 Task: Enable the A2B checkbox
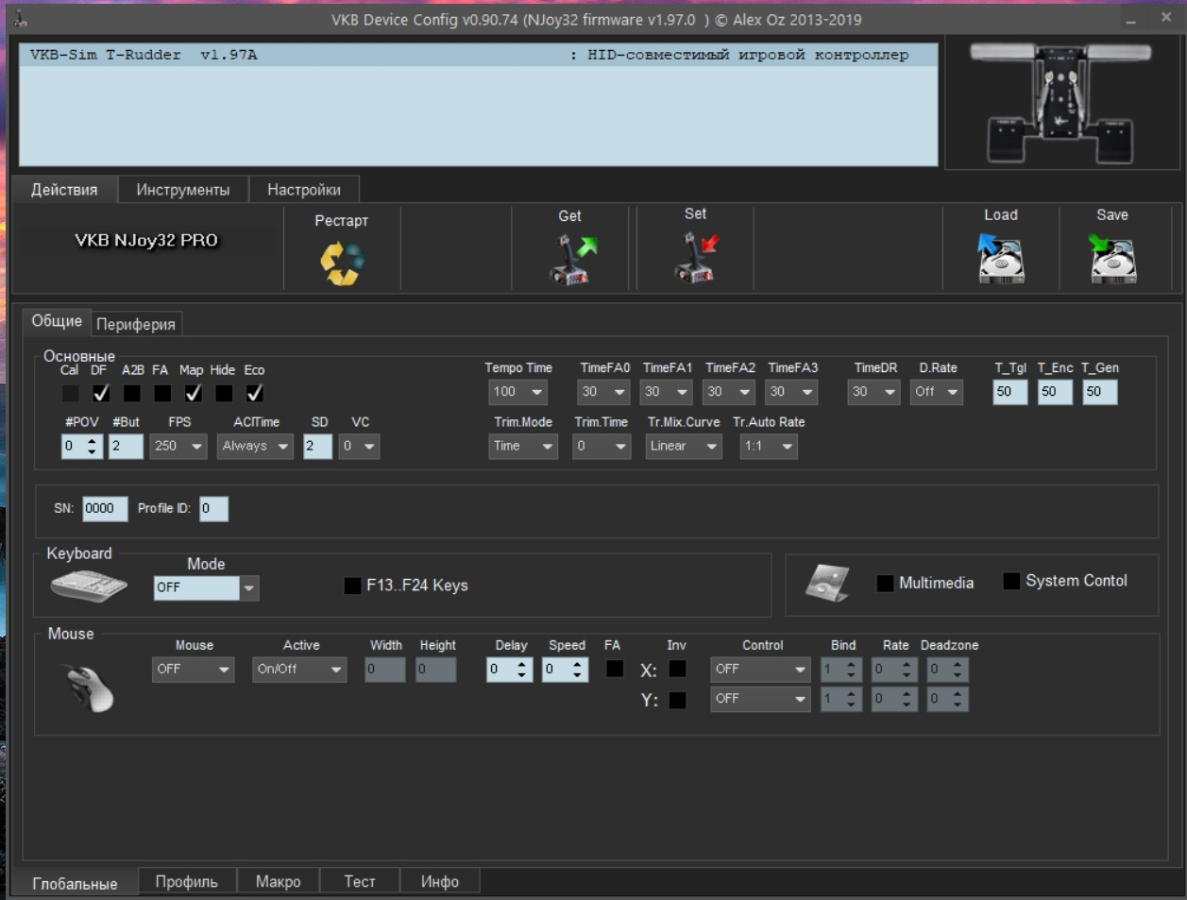(132, 393)
